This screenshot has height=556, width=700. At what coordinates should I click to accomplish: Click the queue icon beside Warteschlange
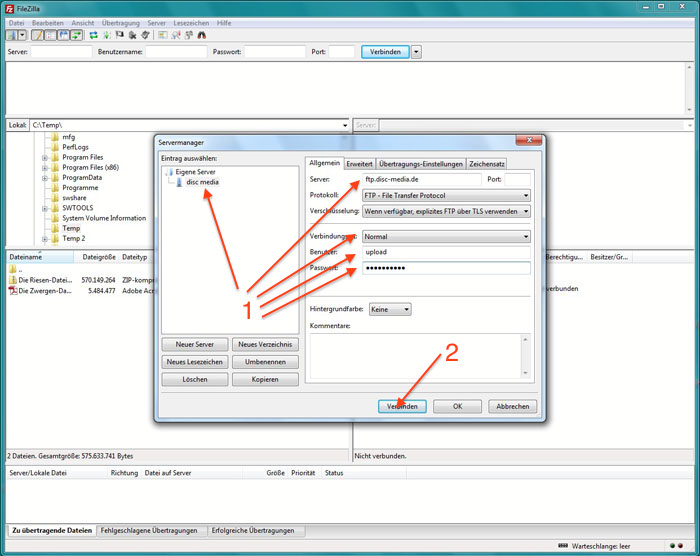[563, 546]
